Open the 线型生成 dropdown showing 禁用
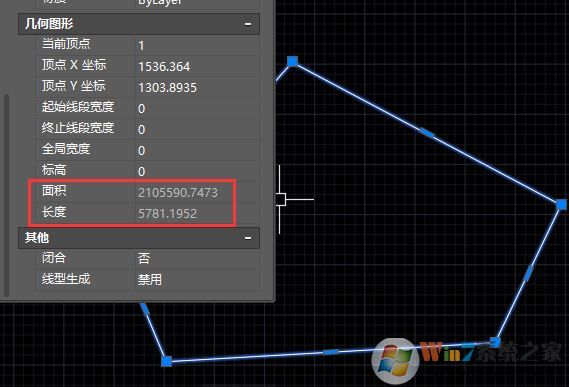 point(197,279)
